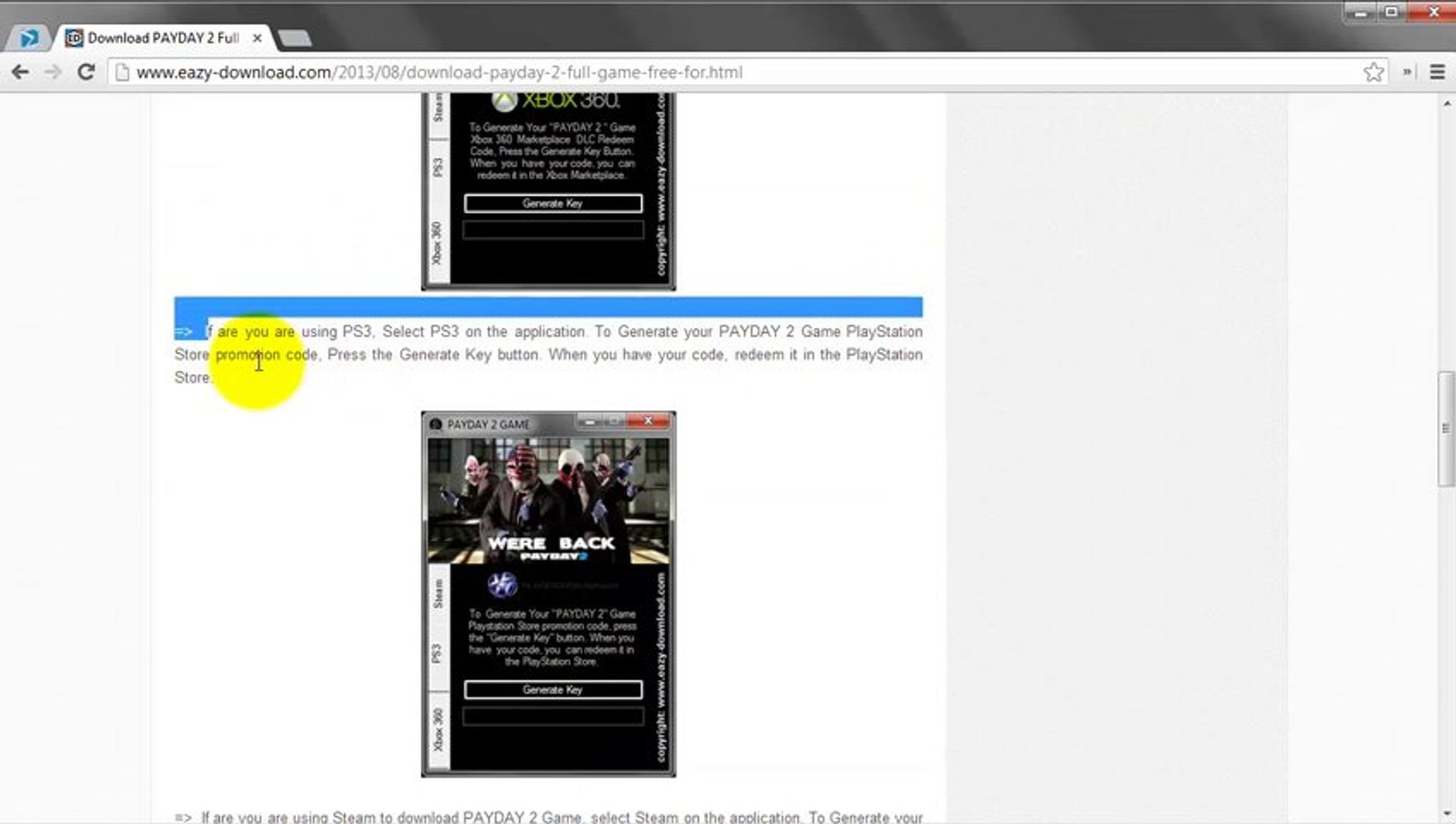Click the vertical scrollbar thumb
The width and height of the screenshot is (1456, 824).
[1446, 428]
